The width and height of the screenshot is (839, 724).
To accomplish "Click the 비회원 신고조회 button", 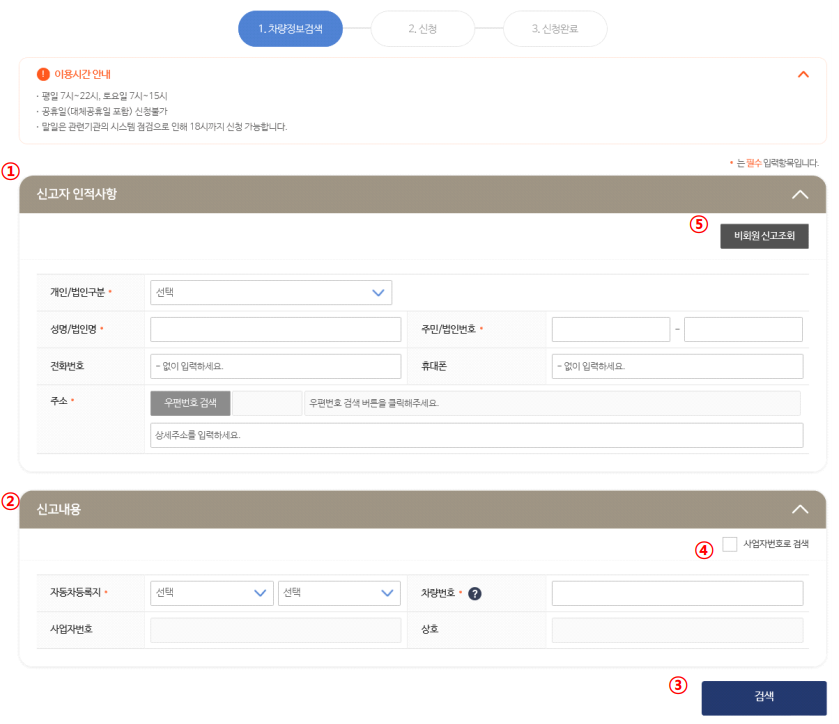I will [x=764, y=236].
